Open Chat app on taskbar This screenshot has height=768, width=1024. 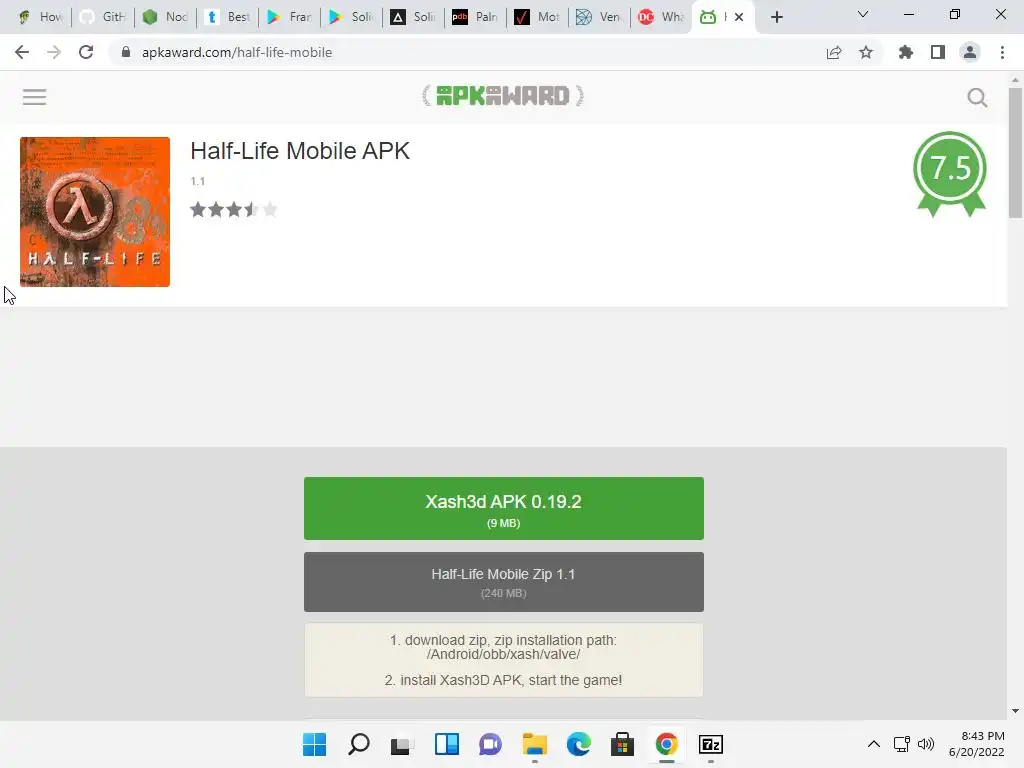(490, 744)
